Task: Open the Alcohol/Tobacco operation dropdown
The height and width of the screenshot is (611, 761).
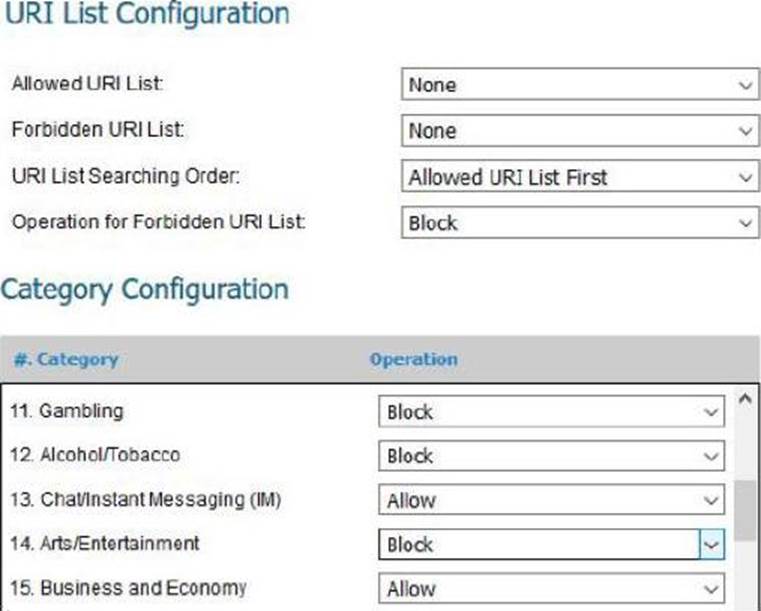Action: pos(550,456)
